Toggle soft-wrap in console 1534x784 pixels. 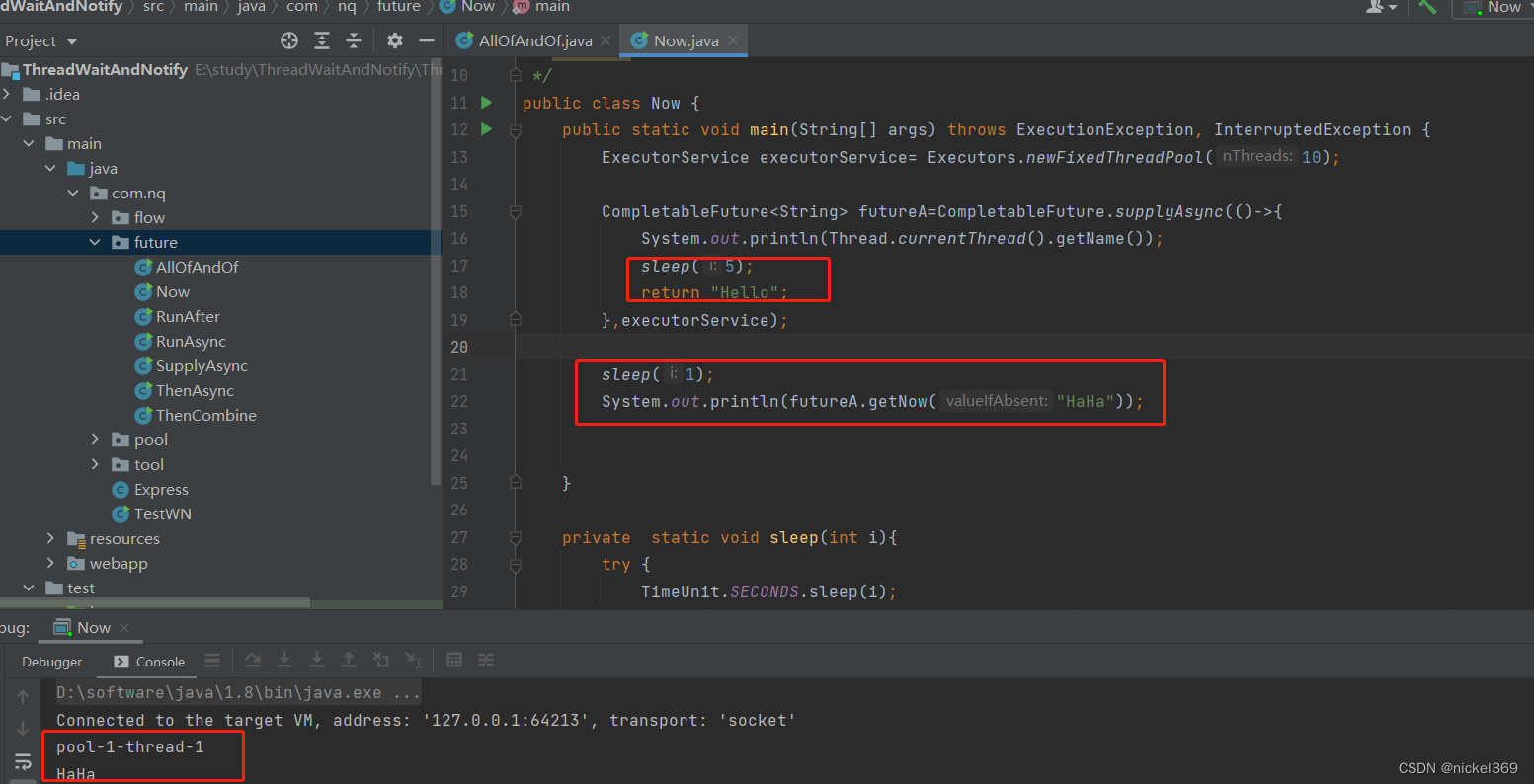22,762
